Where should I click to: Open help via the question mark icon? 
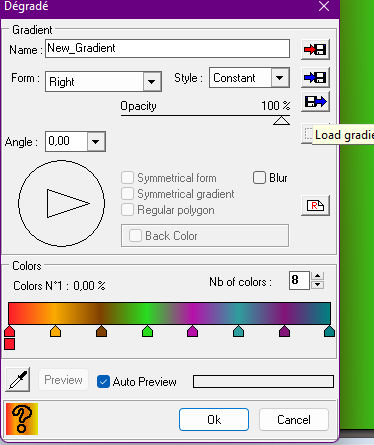[x=22, y=419]
